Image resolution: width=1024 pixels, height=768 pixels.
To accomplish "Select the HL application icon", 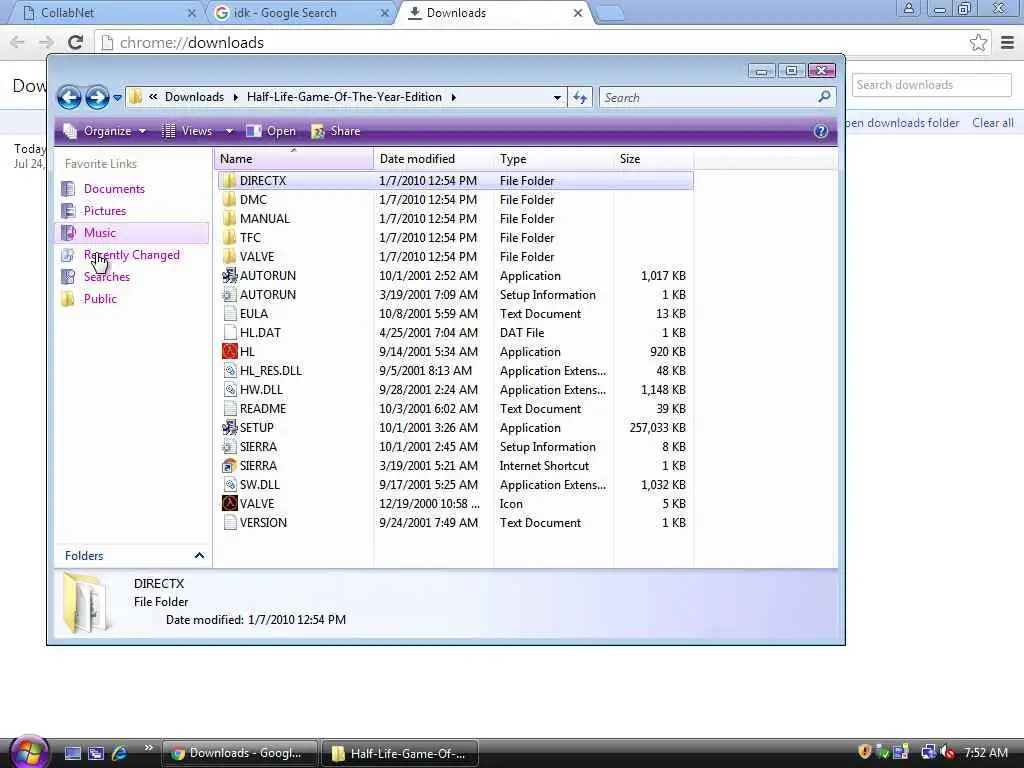I will coord(229,351).
